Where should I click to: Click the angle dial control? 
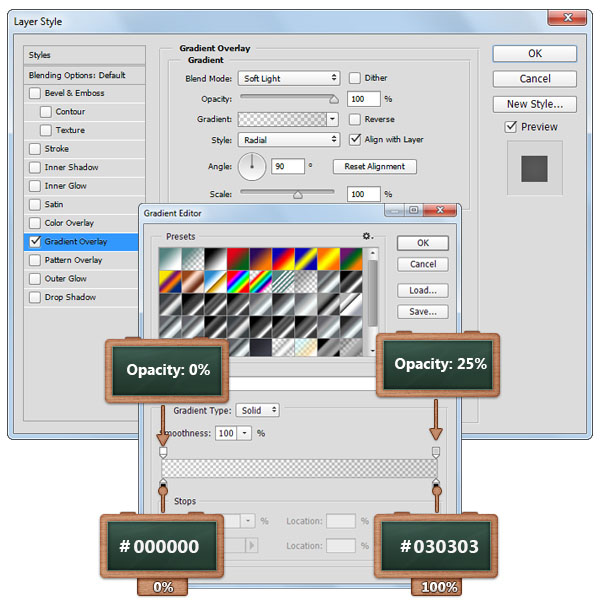click(x=251, y=166)
